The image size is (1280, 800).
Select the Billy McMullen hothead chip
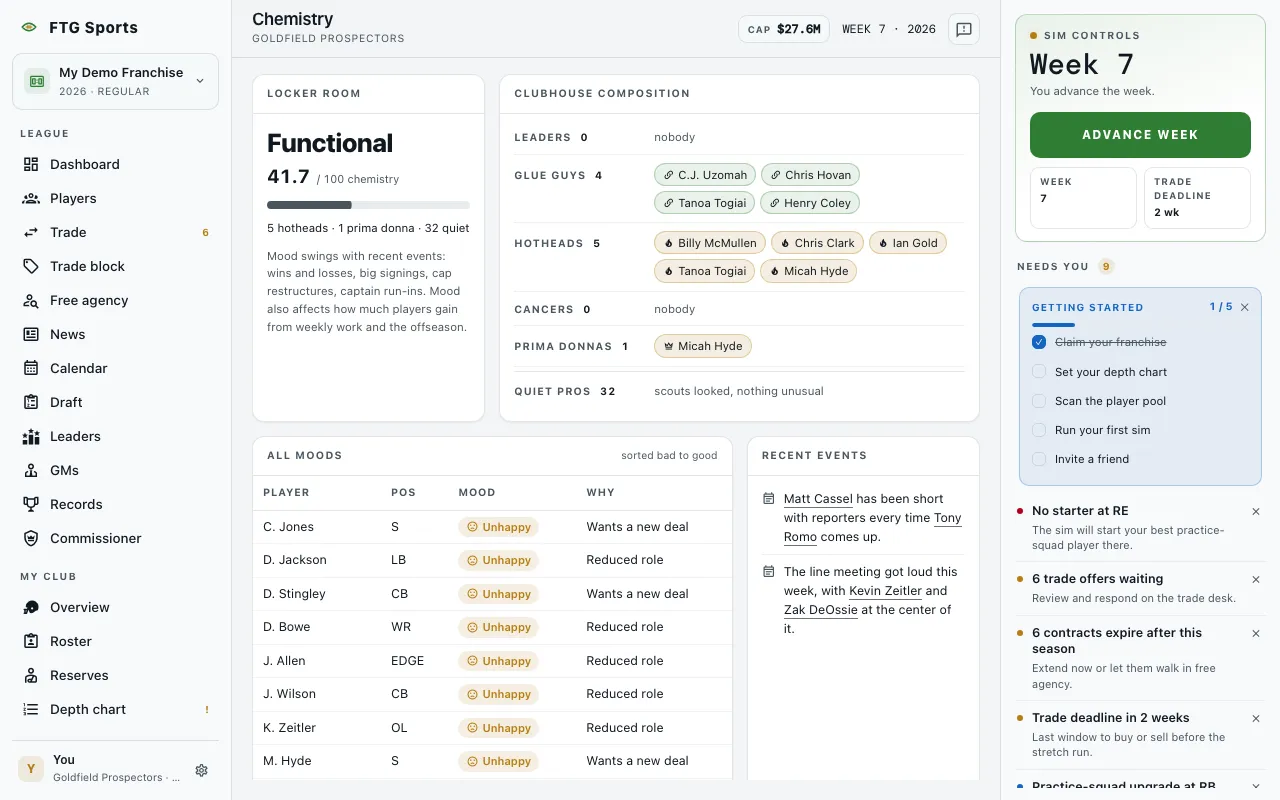710,243
